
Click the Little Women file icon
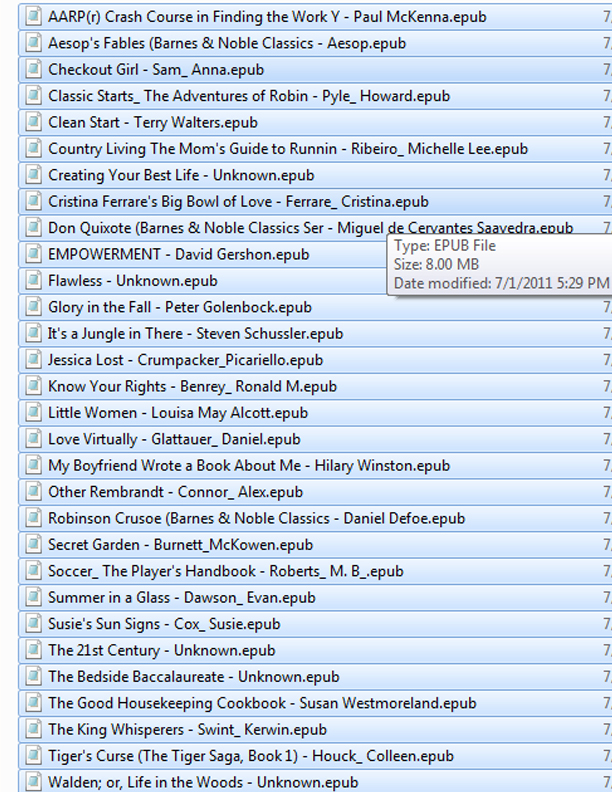click(x=33, y=412)
